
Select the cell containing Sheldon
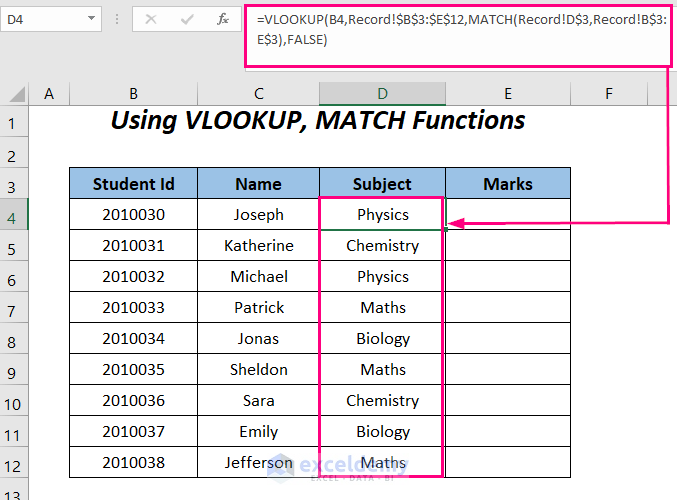pos(258,369)
